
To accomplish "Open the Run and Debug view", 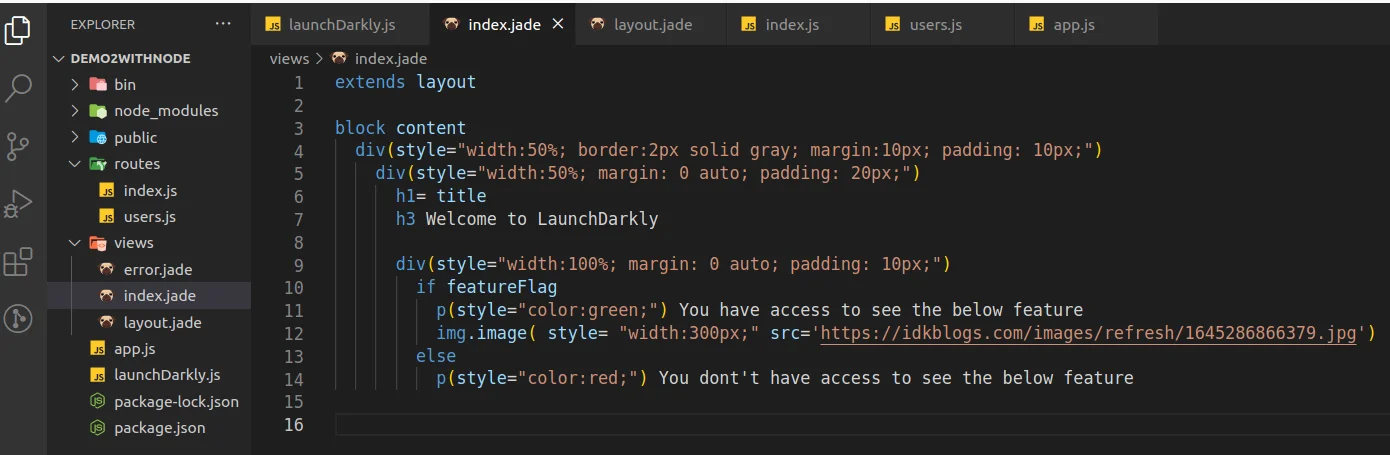I will click(x=18, y=204).
